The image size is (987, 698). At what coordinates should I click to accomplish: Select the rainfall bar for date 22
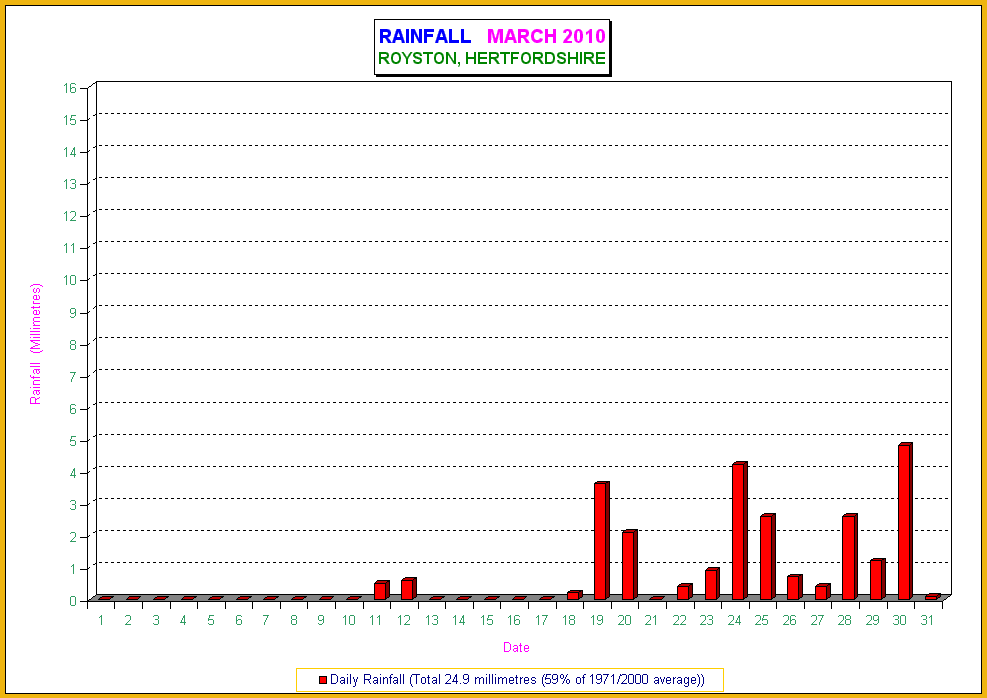pyautogui.click(x=684, y=592)
